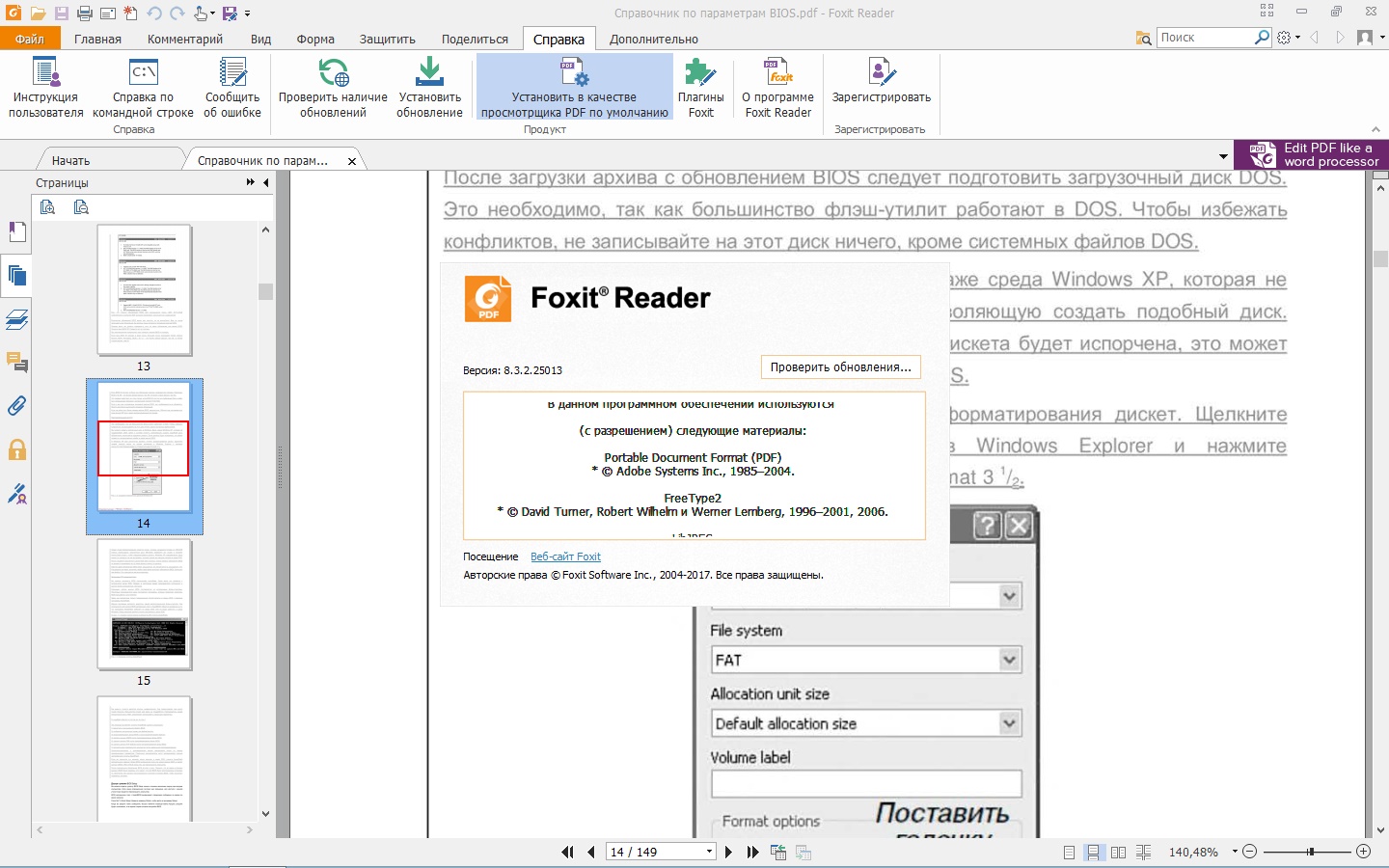Open the Поделиться tab

point(475,39)
